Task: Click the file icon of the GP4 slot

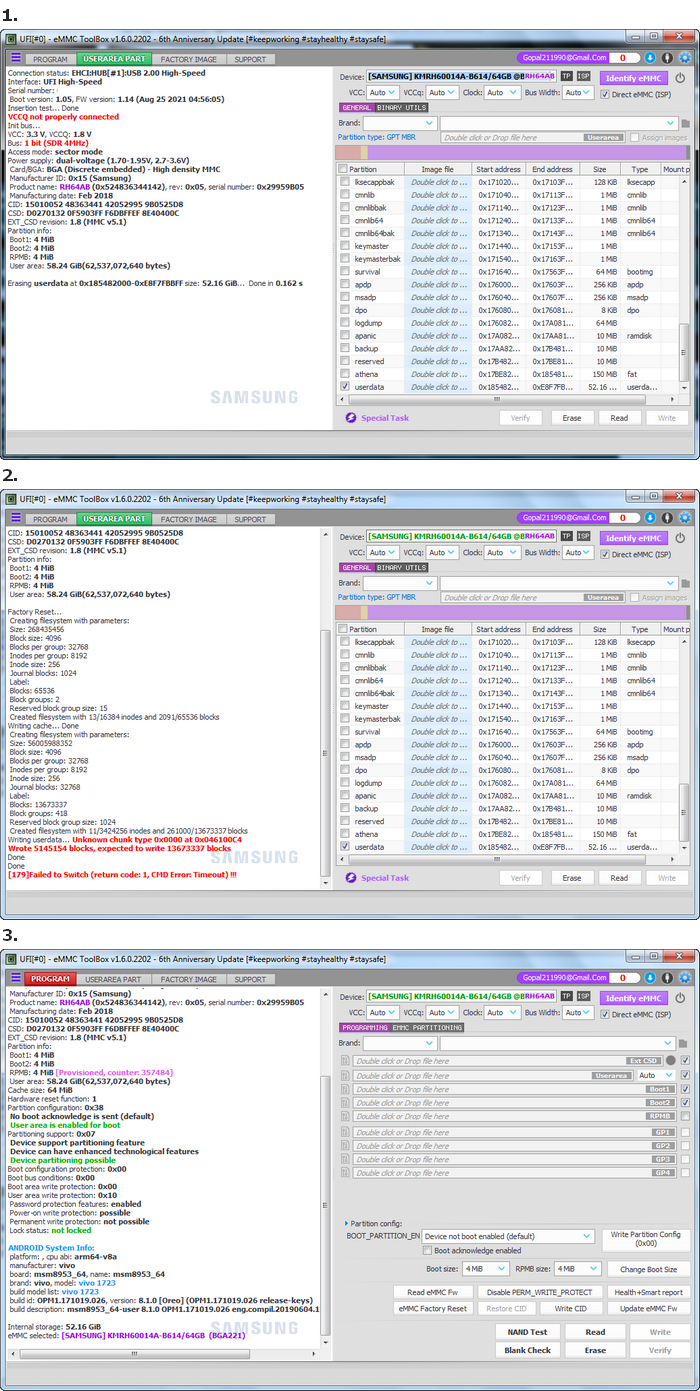Action: point(346,1172)
